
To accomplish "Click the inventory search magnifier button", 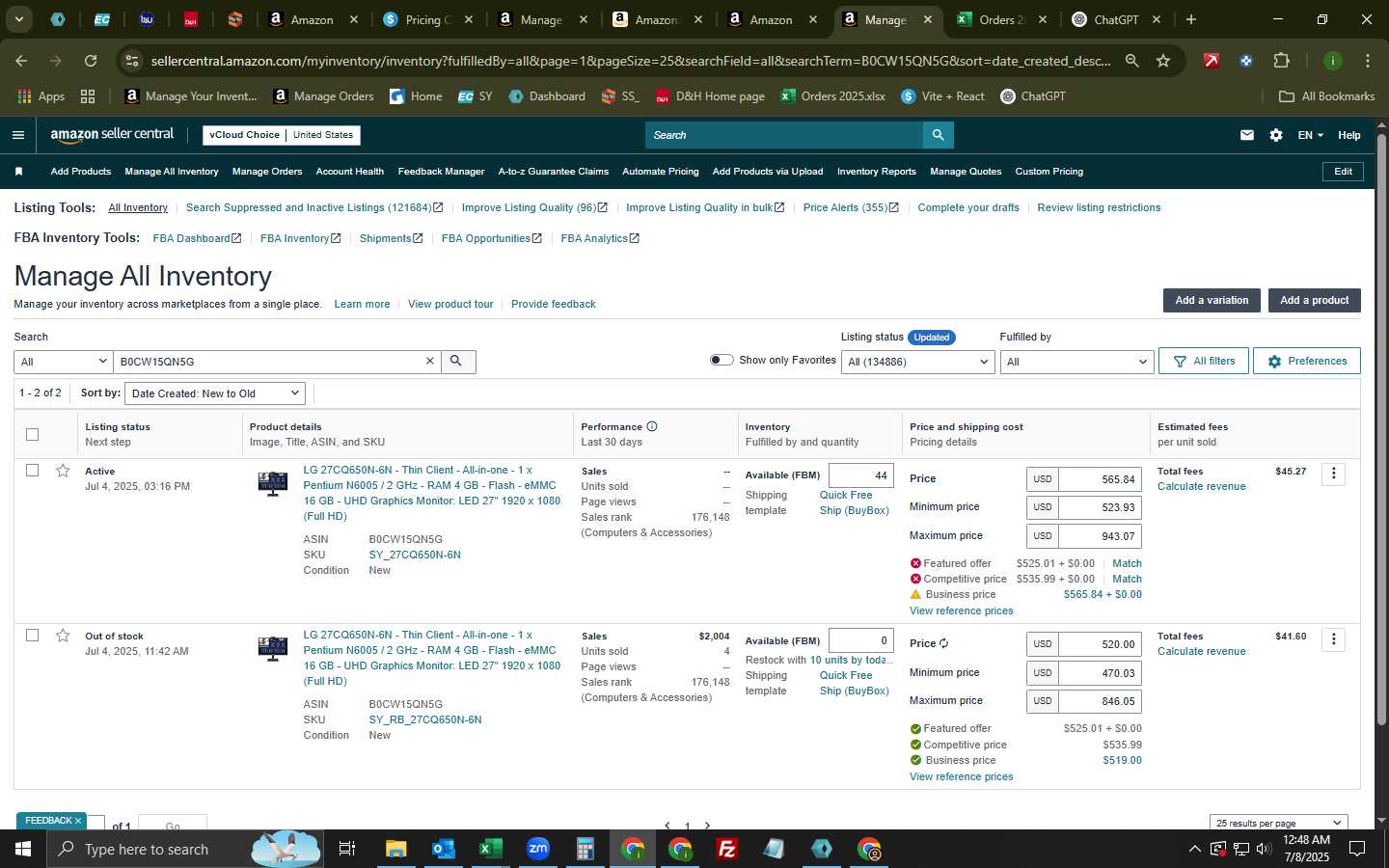I will [456, 362].
